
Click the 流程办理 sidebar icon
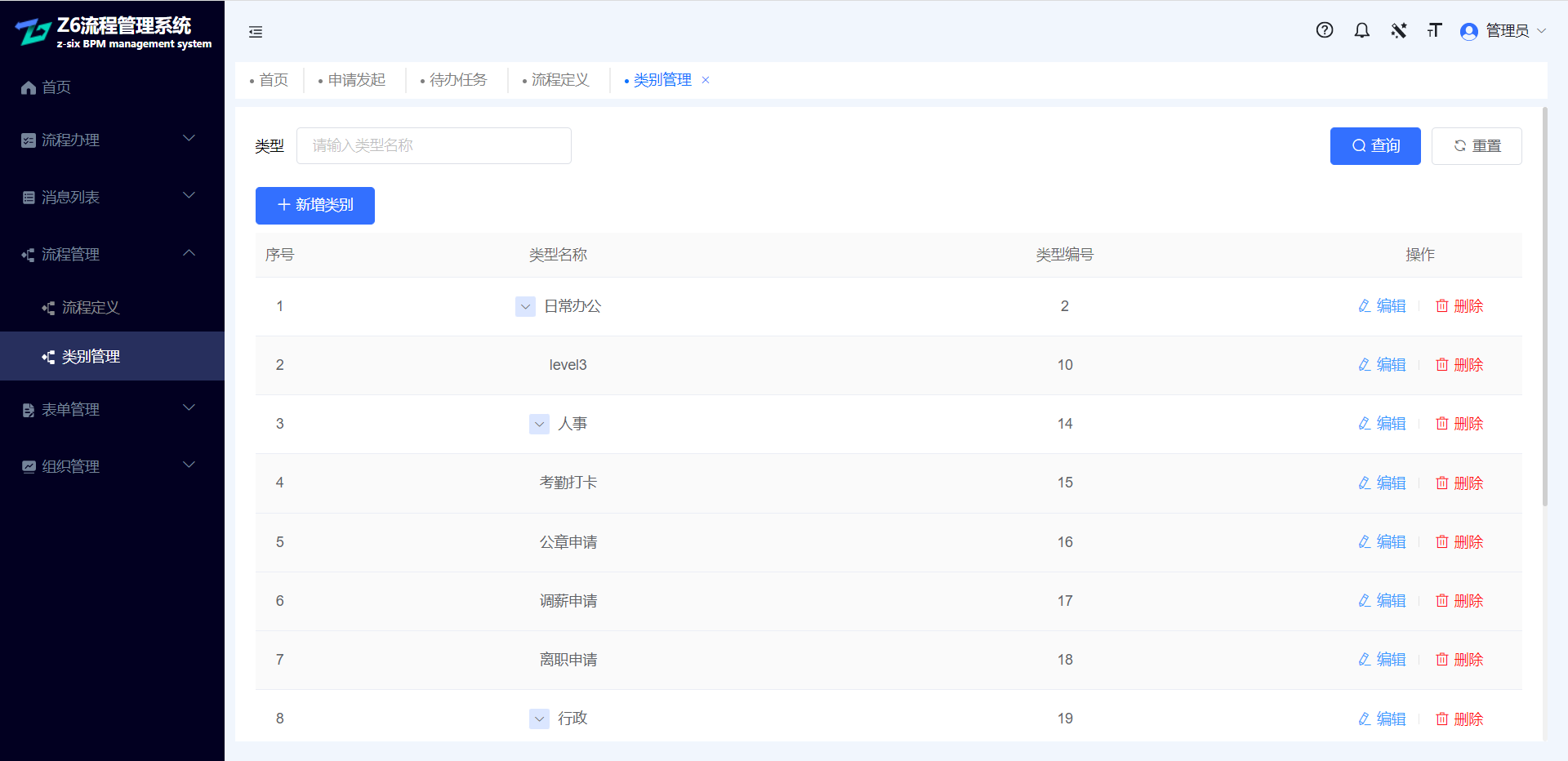[29, 140]
